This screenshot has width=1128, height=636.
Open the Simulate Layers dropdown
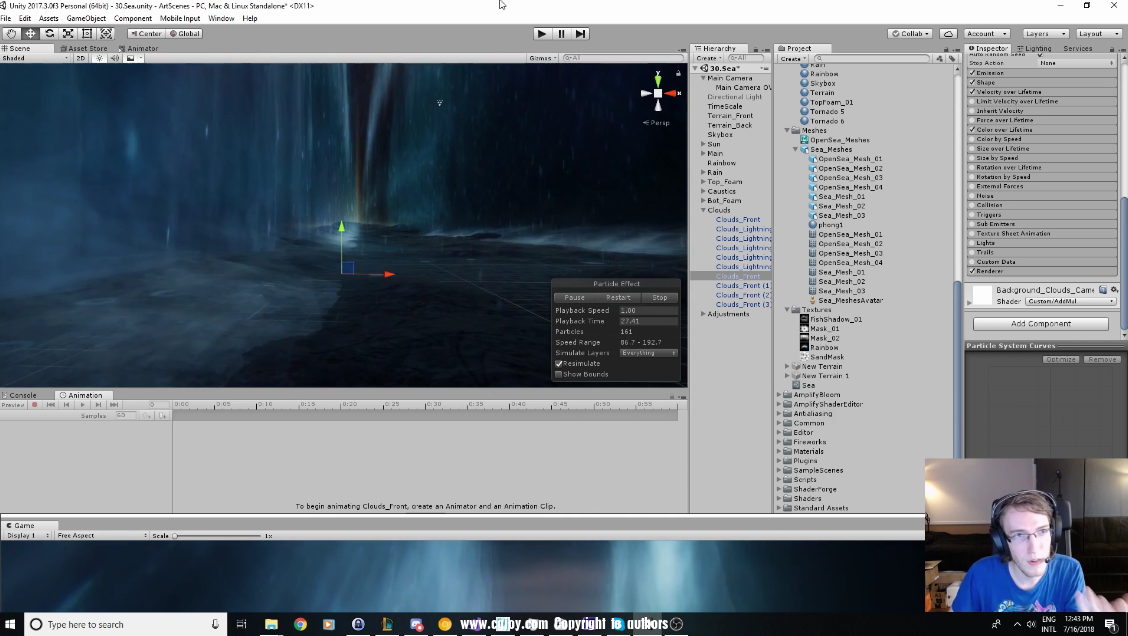[648, 353]
